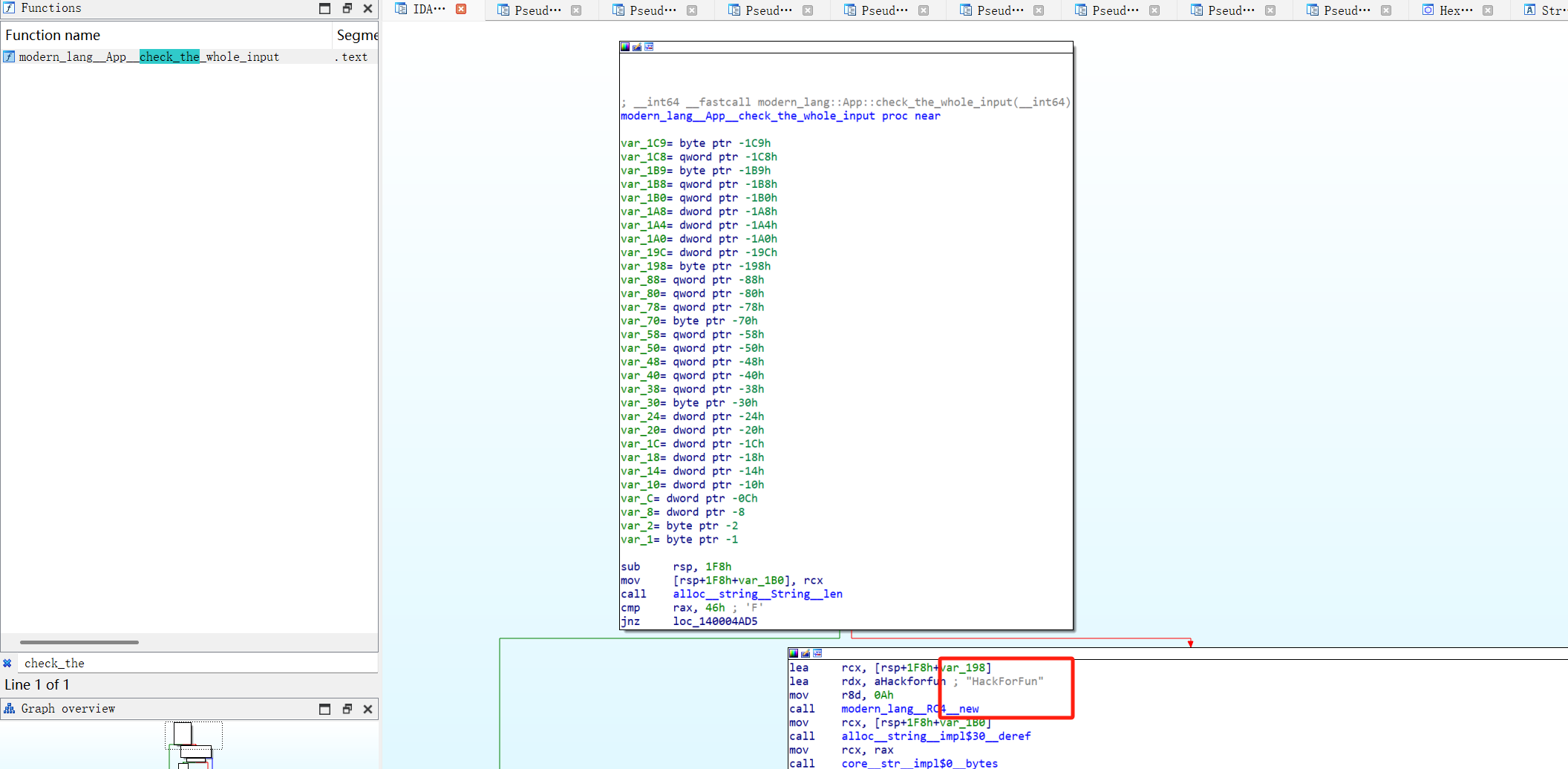Close the Graph overview panel
Screen dimensions: 1568x769
click(x=367, y=709)
